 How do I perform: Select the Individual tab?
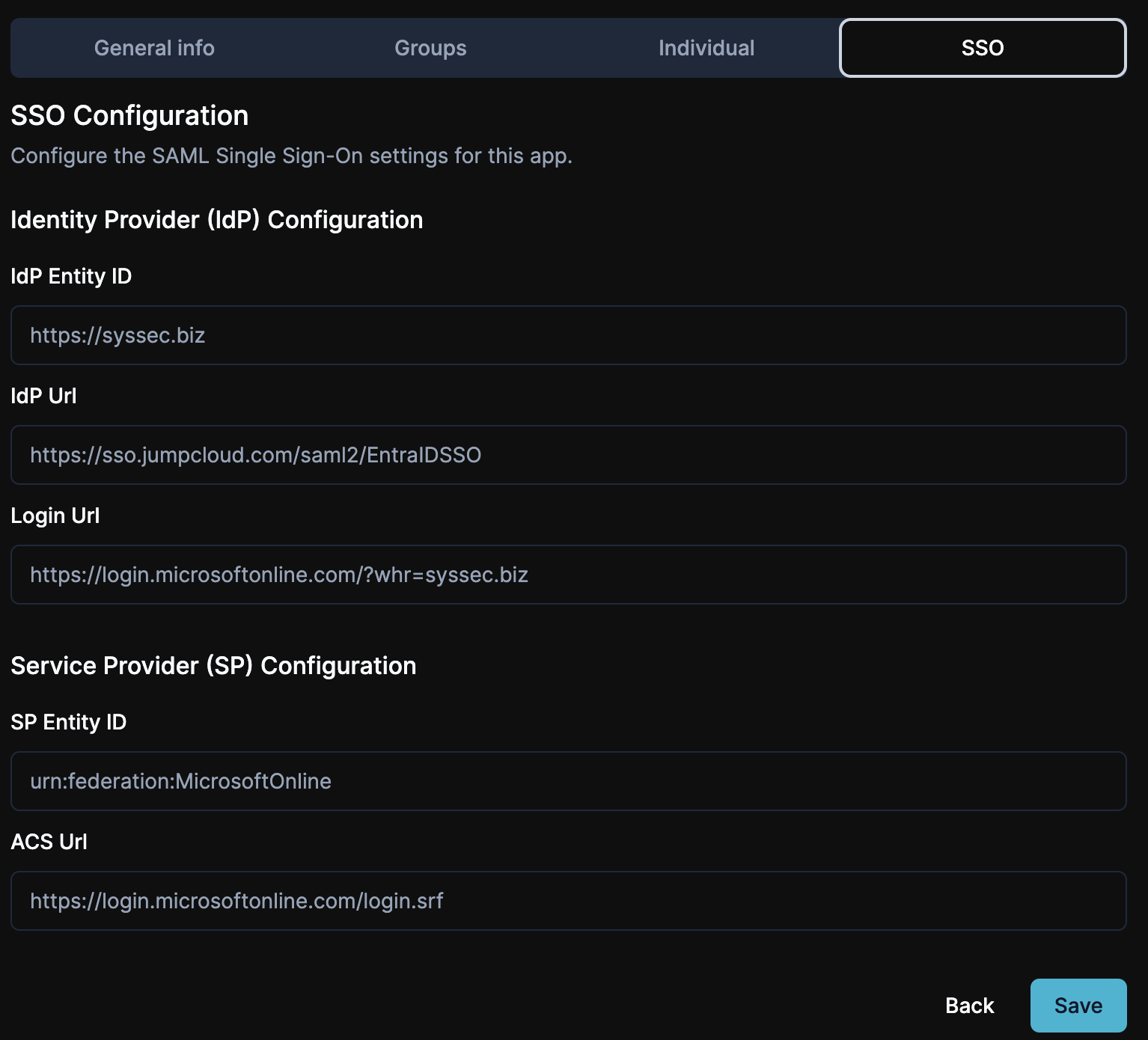click(706, 48)
